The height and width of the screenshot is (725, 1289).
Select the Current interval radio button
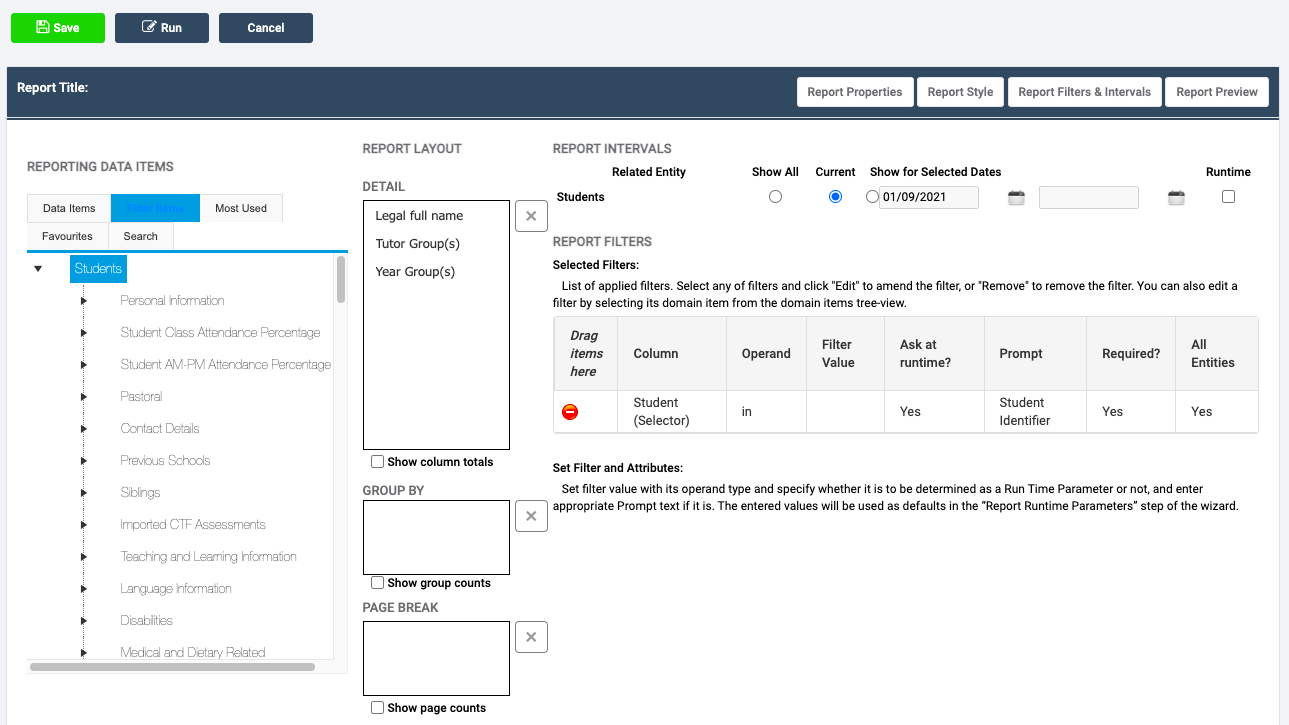[x=835, y=196]
